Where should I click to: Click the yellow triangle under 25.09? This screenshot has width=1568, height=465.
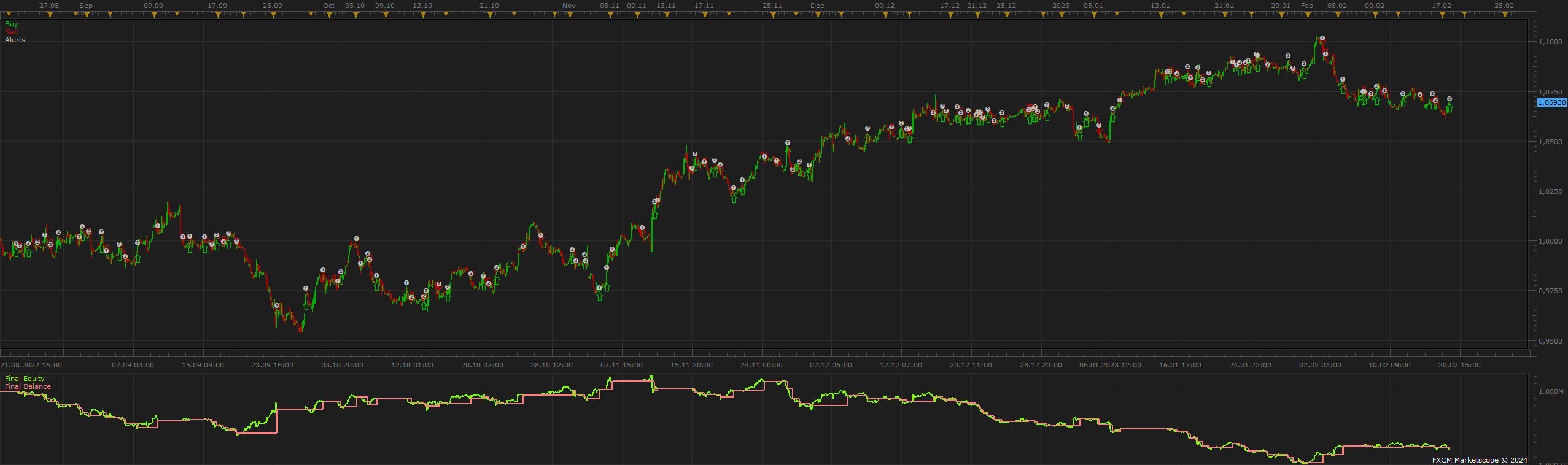point(273,15)
